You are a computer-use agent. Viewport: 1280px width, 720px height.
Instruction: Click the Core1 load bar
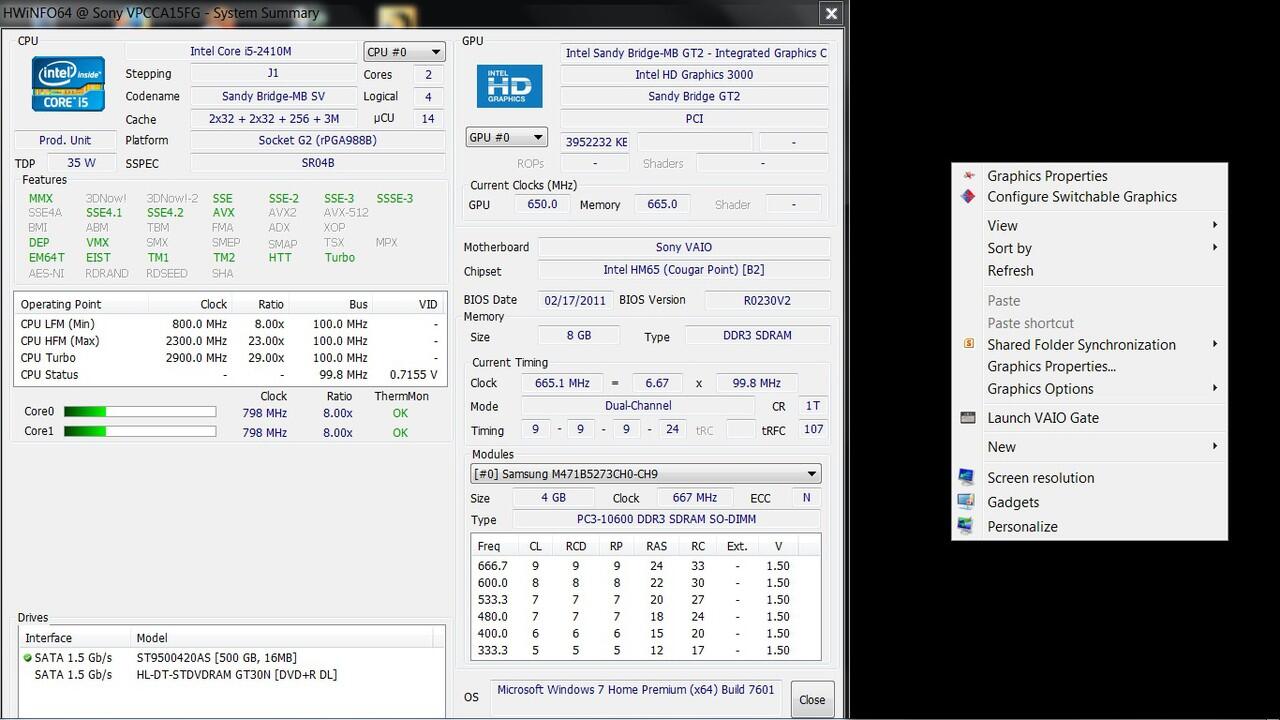coord(140,432)
